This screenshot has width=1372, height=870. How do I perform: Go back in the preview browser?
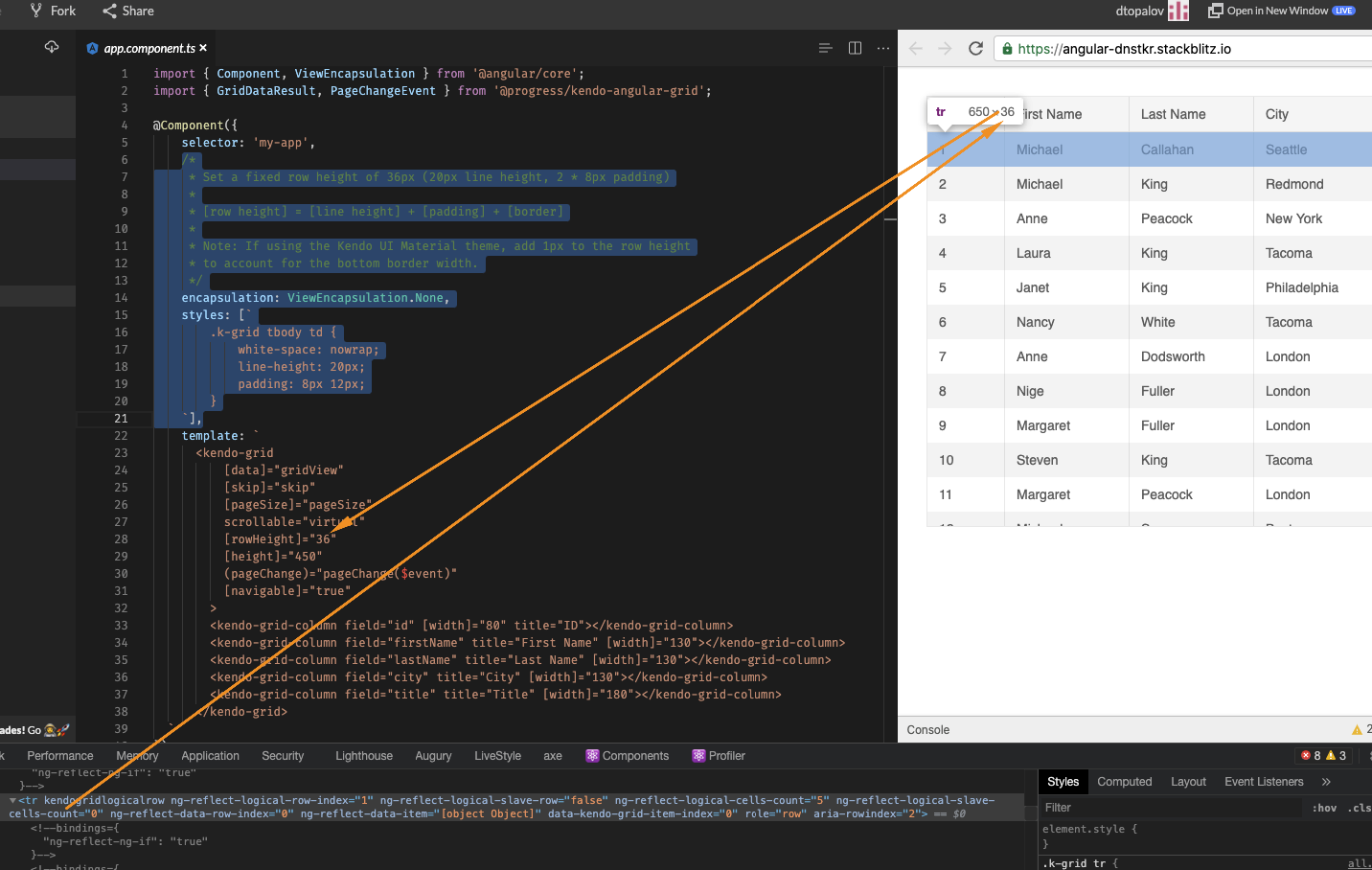click(916, 48)
